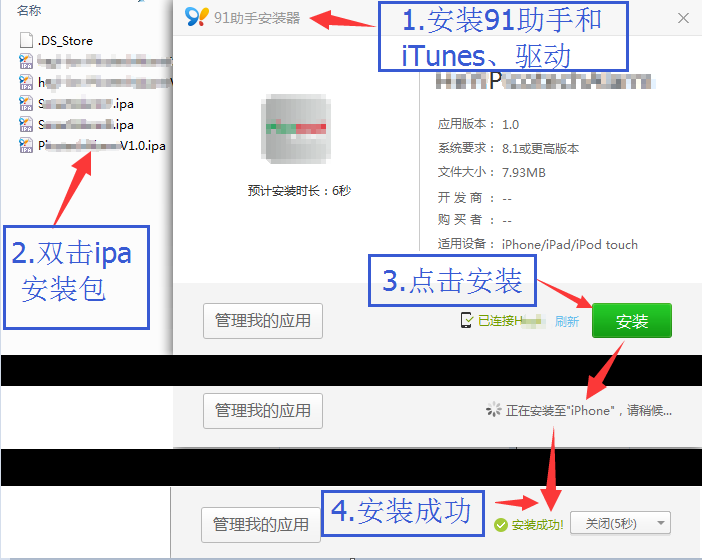
Task: Click the 刷新 refresh link
Action: (566, 321)
